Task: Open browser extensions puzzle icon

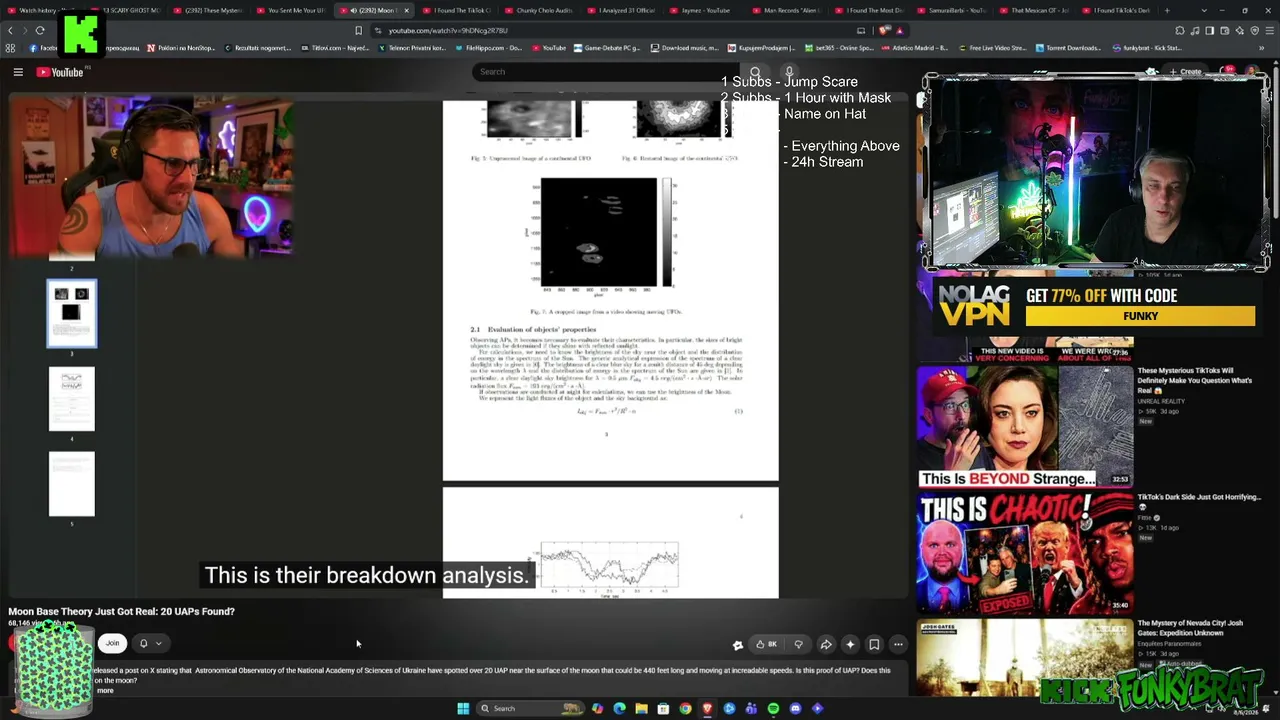Action: coord(1180,31)
